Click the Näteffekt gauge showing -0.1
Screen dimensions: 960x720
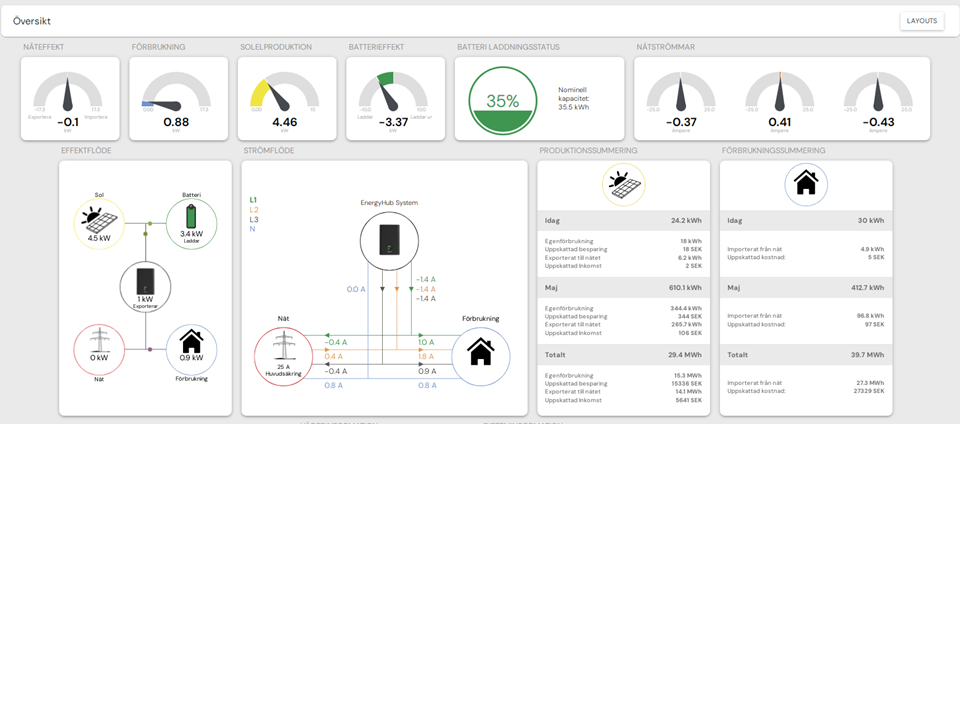click(x=69, y=98)
